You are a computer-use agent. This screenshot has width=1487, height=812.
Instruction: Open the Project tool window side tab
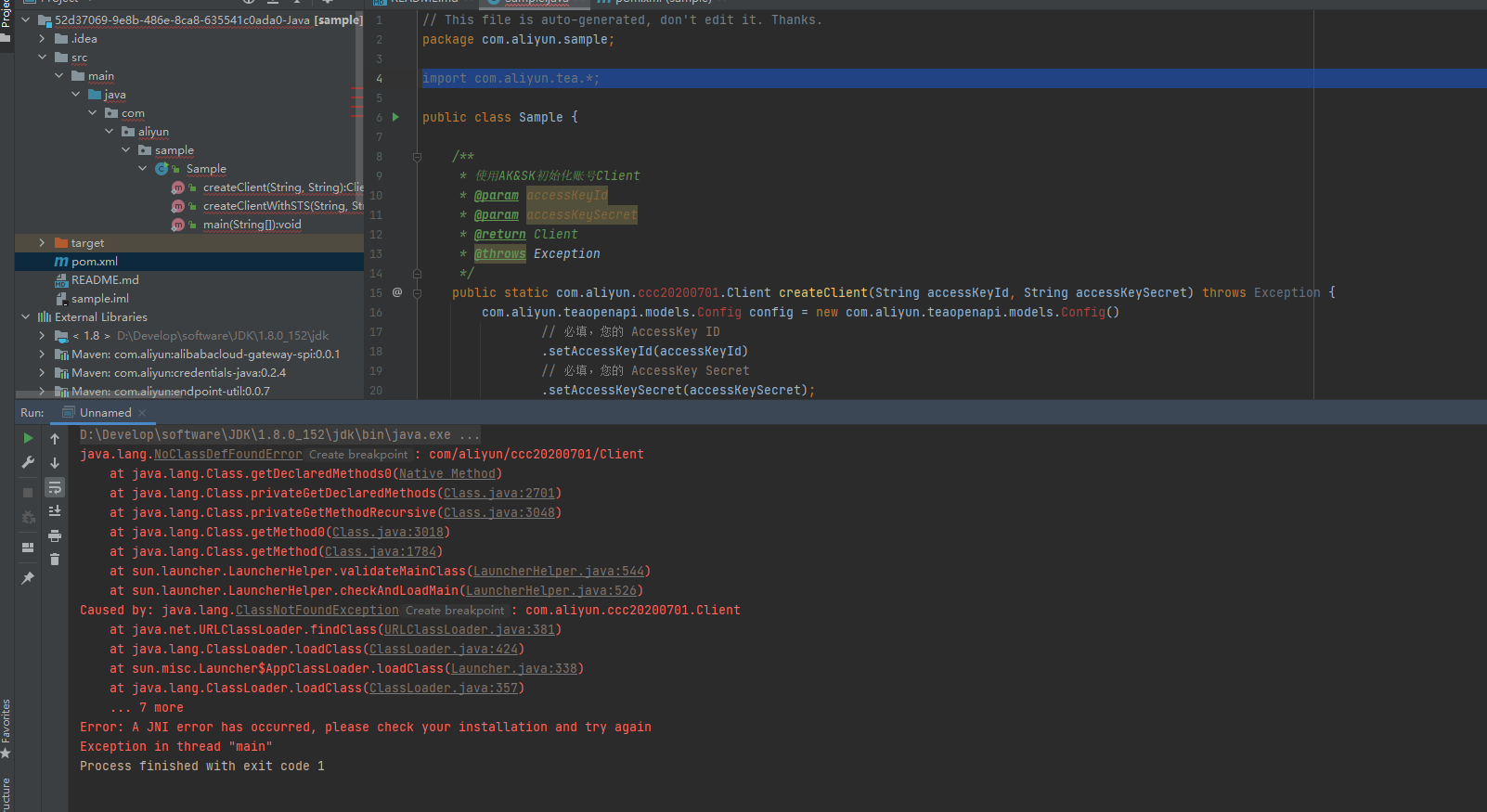pyautogui.click(x=6, y=13)
